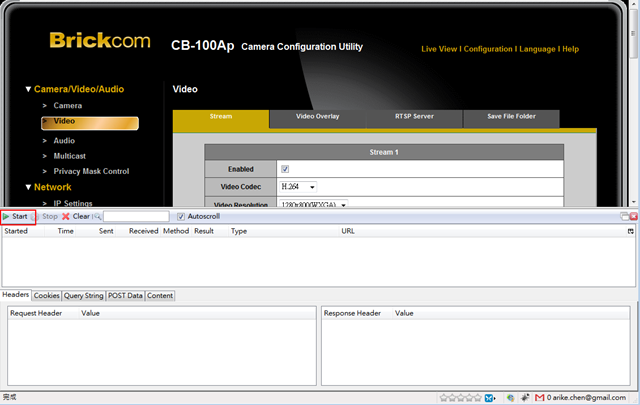640x405 pixels.
Task: Toggle the Autoscroll checkbox
Action: [x=181, y=216]
